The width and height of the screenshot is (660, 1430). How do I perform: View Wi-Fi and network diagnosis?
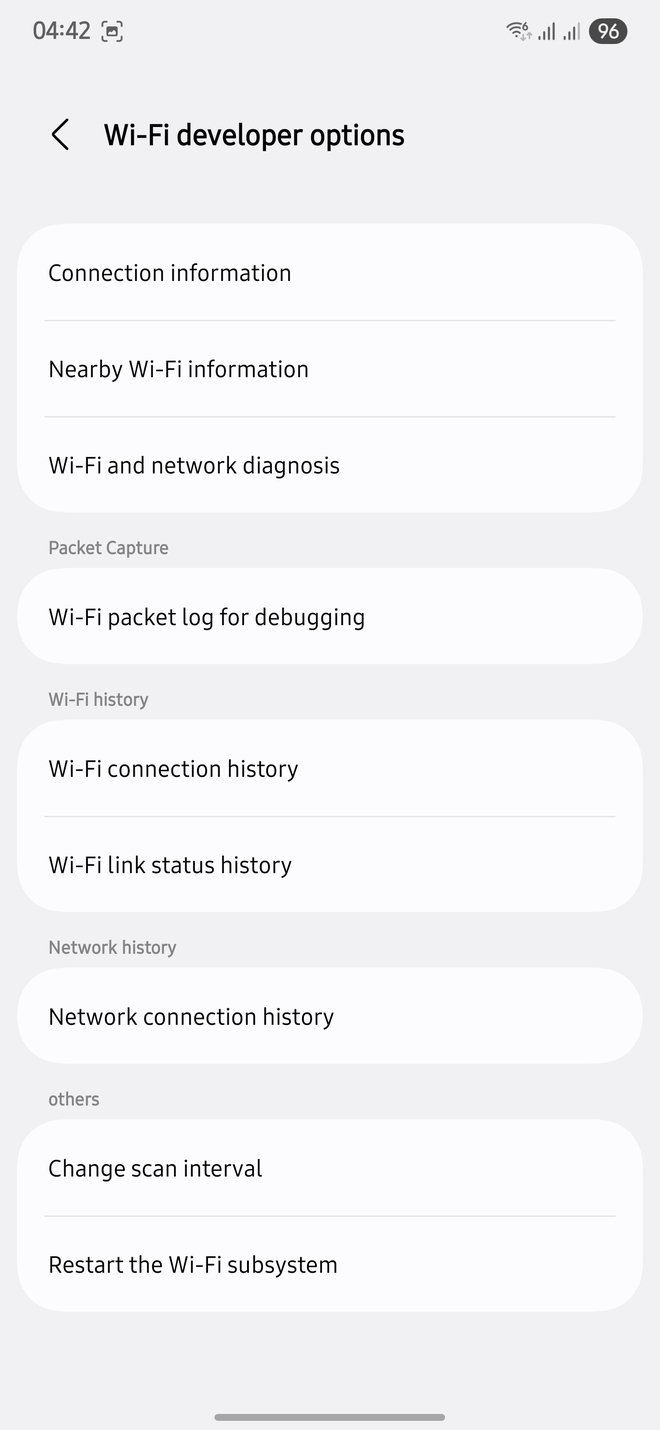tap(194, 465)
